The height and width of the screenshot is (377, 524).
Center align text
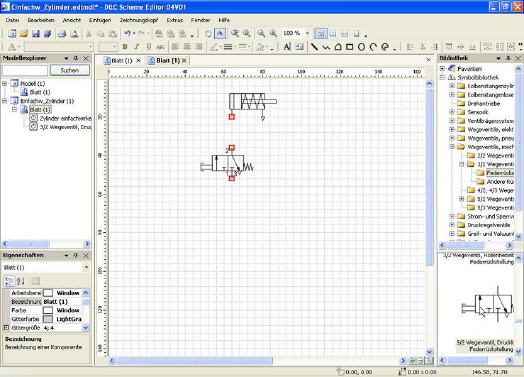point(187,47)
